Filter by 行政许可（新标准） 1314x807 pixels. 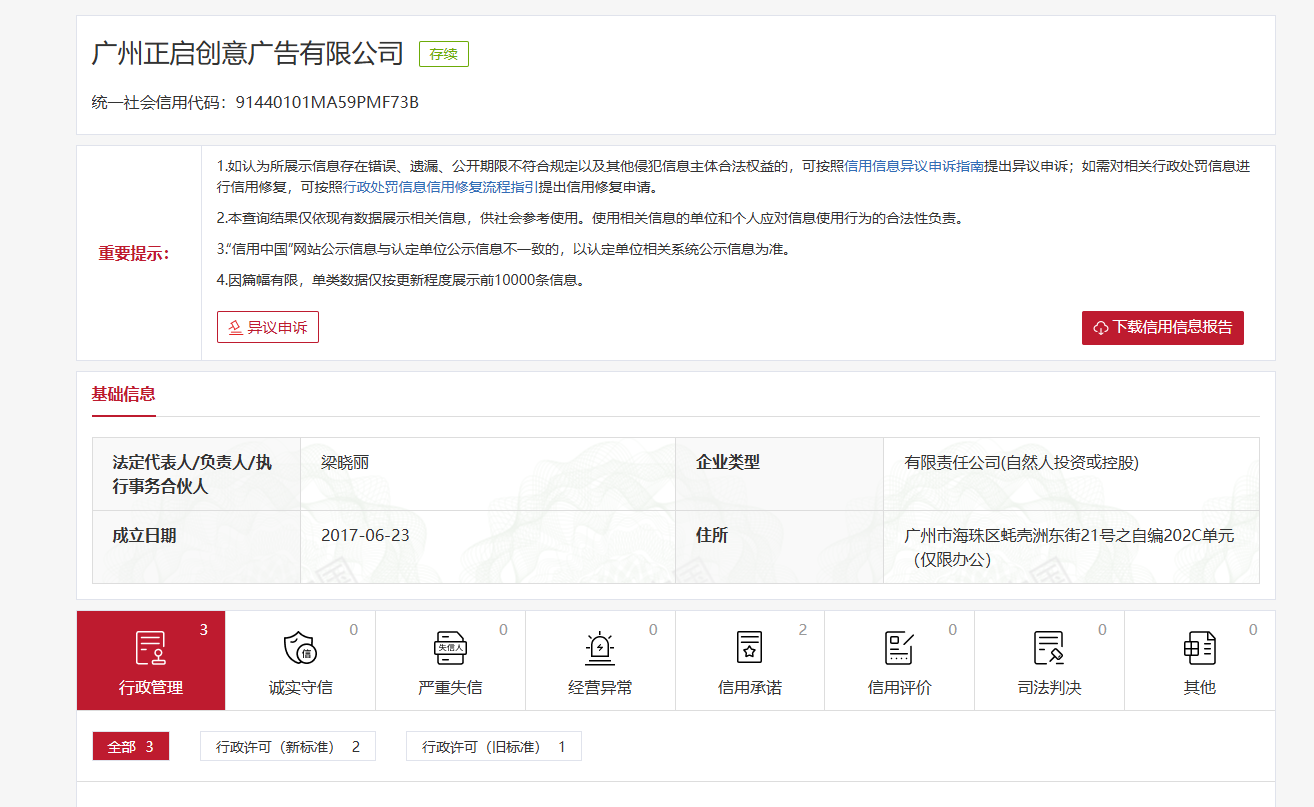288,747
